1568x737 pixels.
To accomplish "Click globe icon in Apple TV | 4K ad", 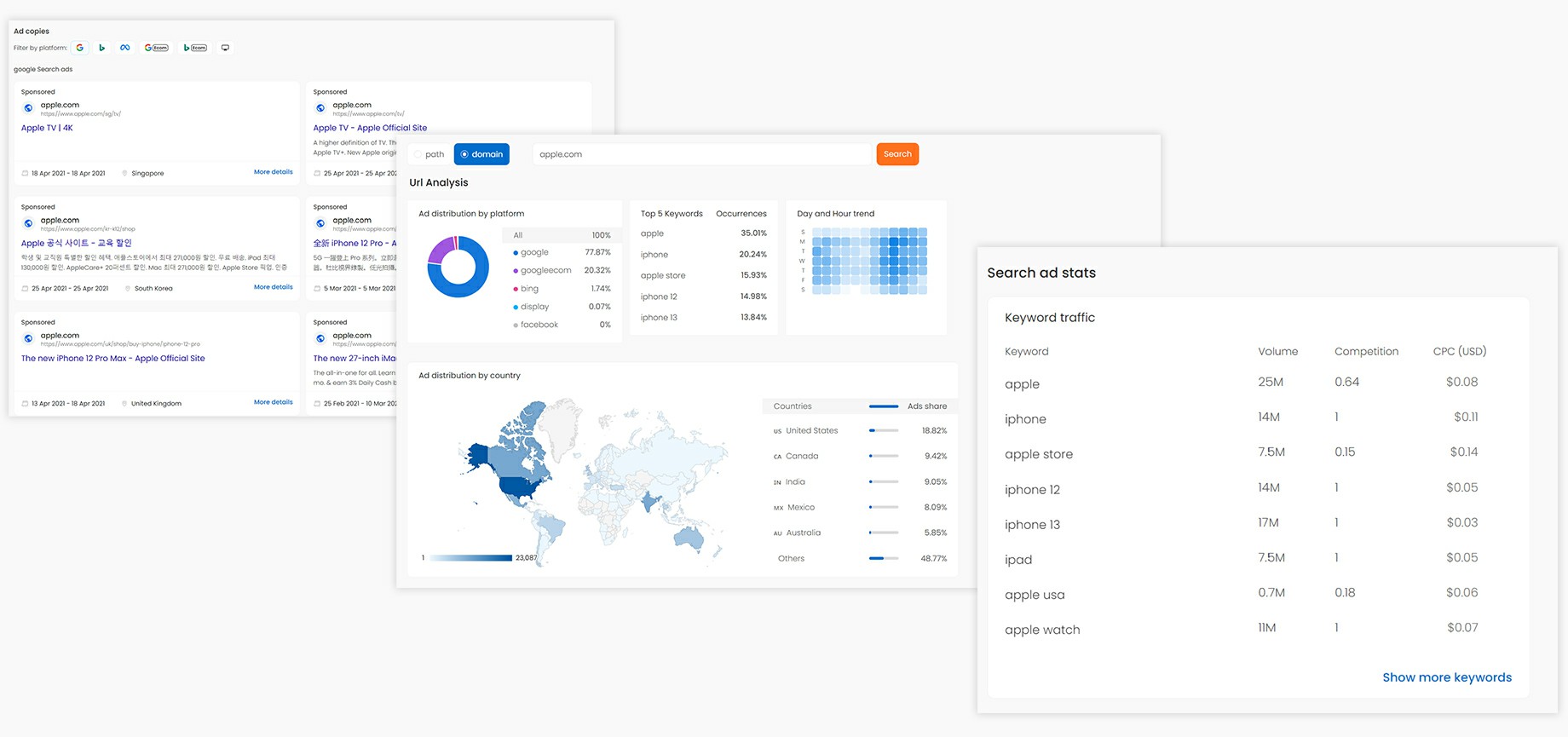I will [28, 108].
